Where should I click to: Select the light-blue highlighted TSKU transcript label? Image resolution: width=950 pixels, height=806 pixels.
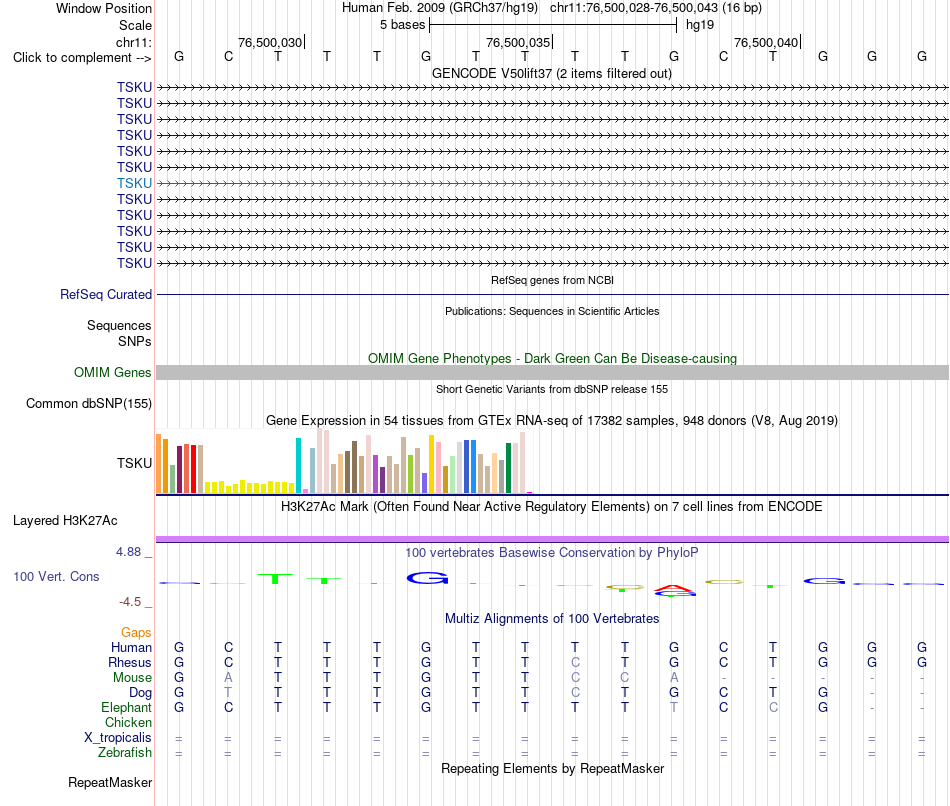(134, 183)
